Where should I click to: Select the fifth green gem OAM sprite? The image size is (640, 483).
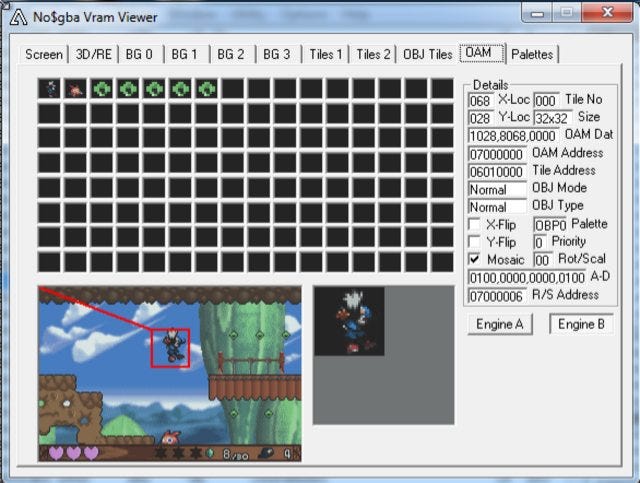(x=206, y=89)
